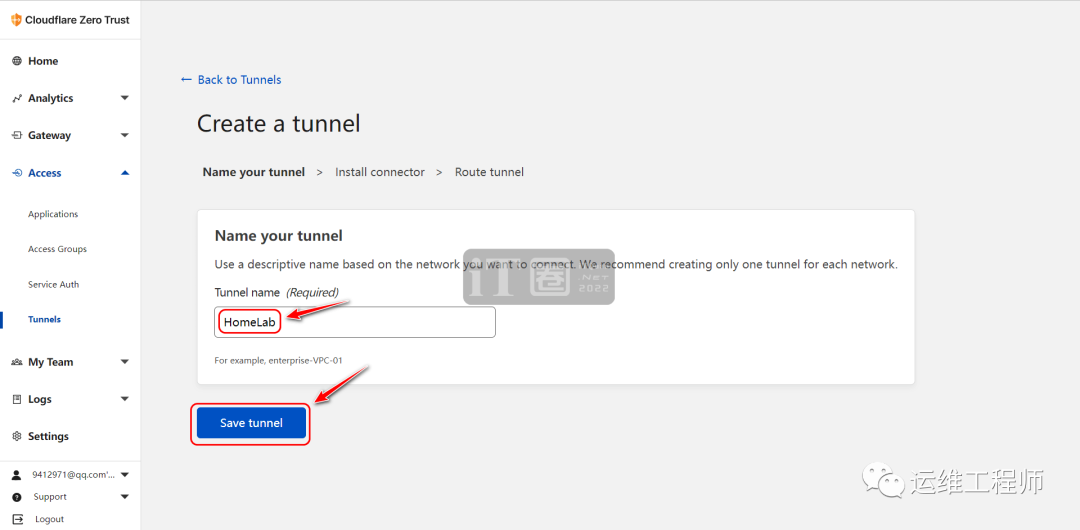This screenshot has height=530, width=1080.
Task: Expand the Logs menu arrow
Action: point(125,398)
